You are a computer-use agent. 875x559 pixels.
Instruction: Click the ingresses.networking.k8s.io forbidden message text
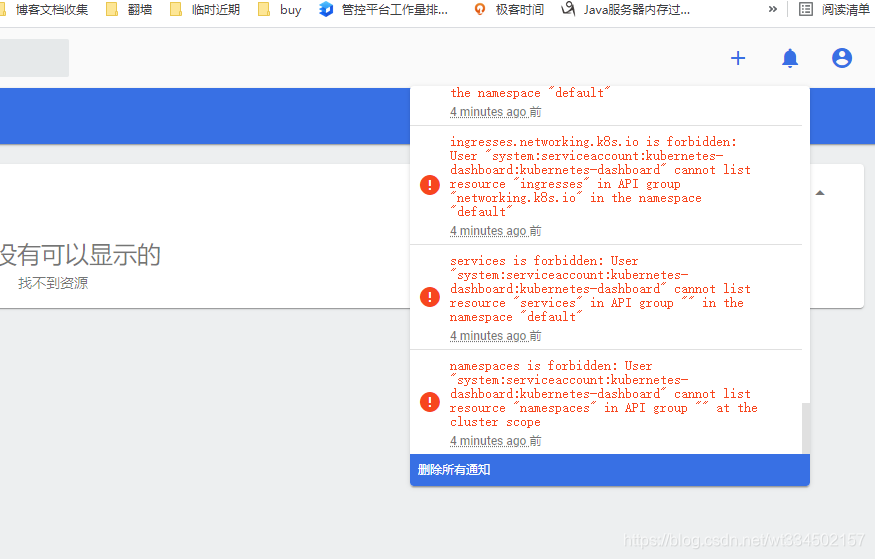tap(600, 177)
